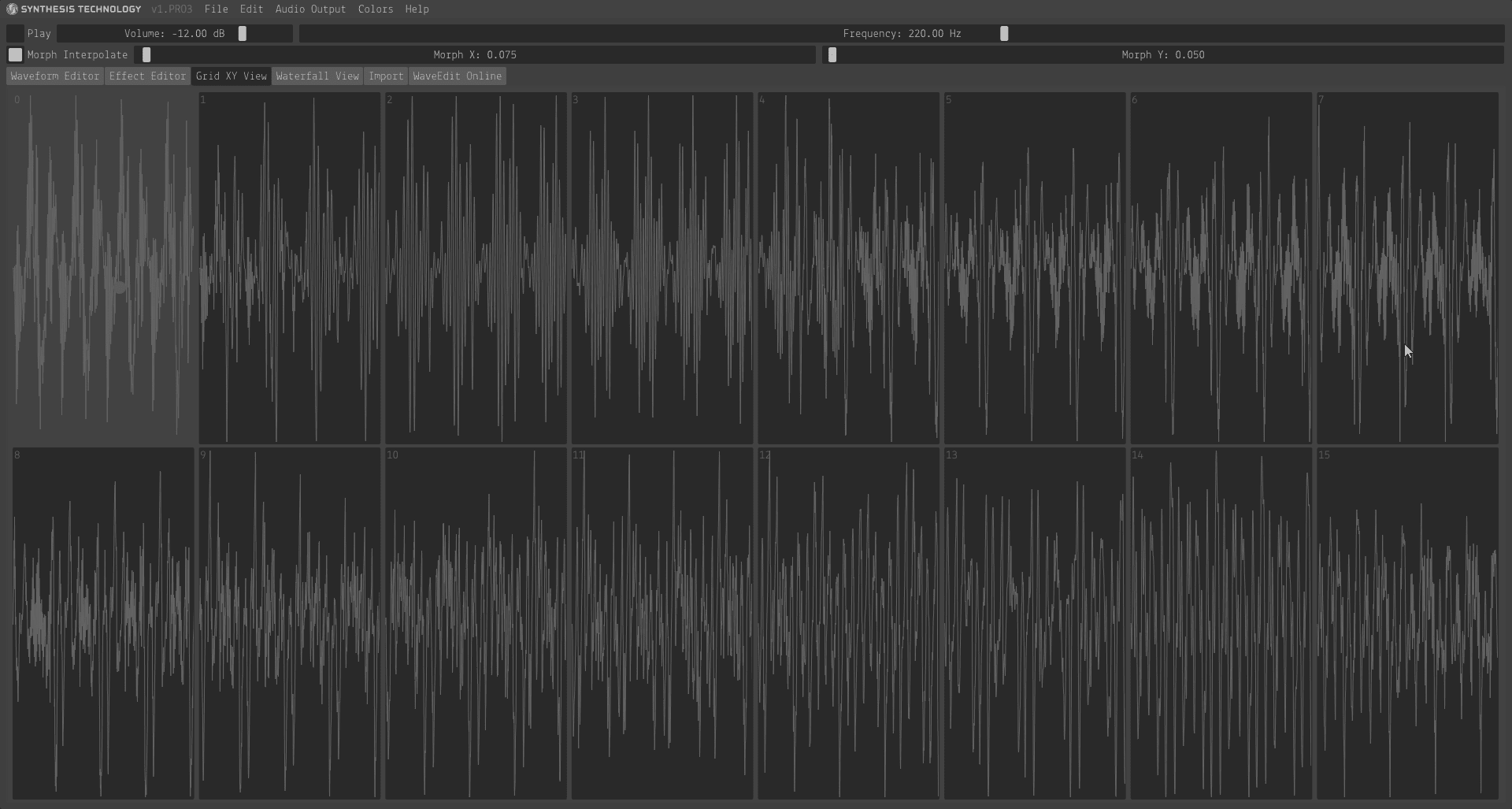
Task: Open the WaveEdit Online page
Action: point(457,76)
